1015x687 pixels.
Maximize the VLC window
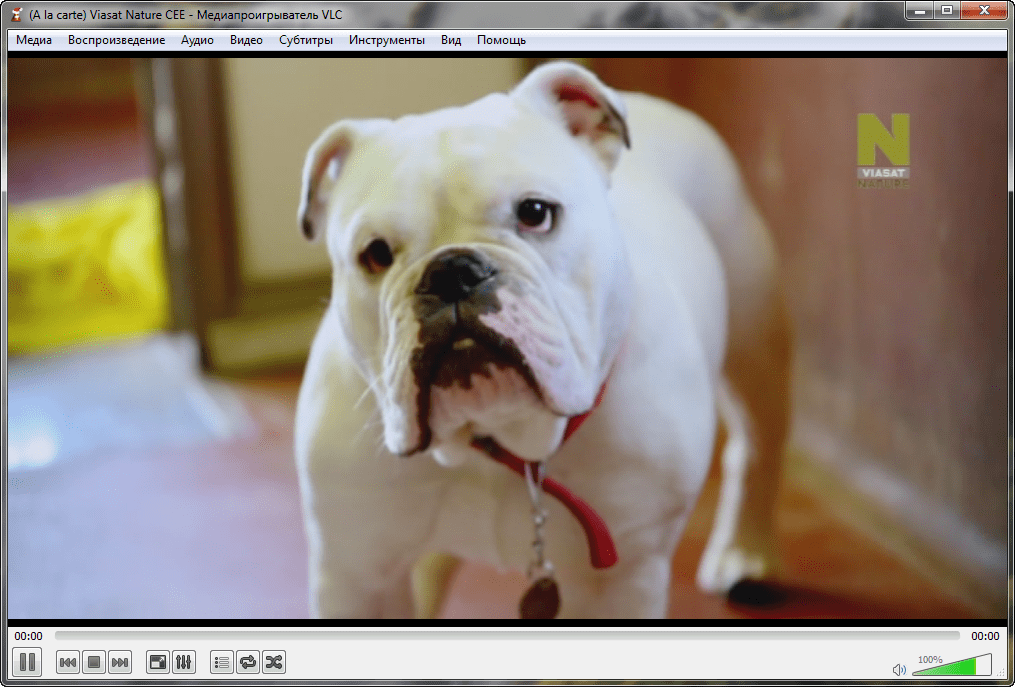click(947, 10)
